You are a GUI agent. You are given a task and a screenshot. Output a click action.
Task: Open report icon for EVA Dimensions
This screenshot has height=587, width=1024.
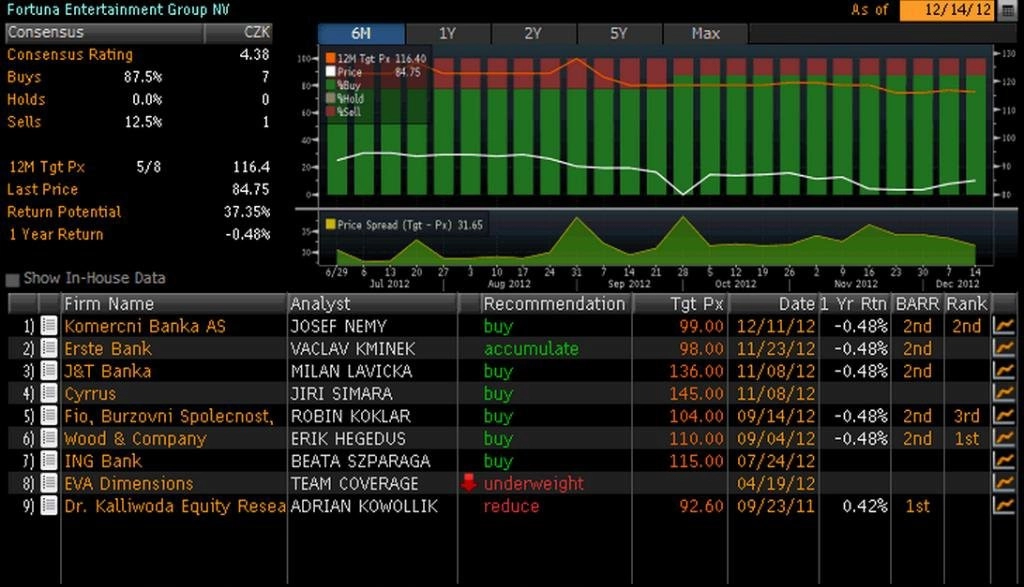click(x=49, y=483)
